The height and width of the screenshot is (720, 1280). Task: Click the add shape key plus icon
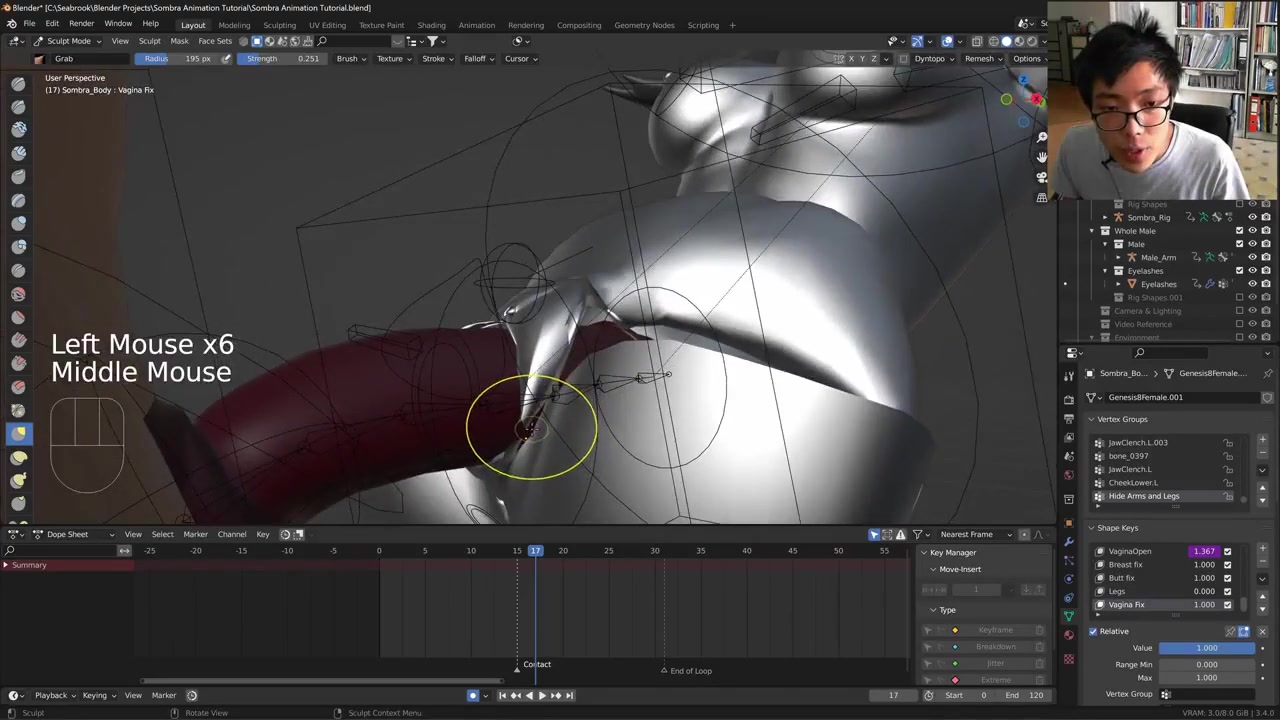pos(1262,549)
